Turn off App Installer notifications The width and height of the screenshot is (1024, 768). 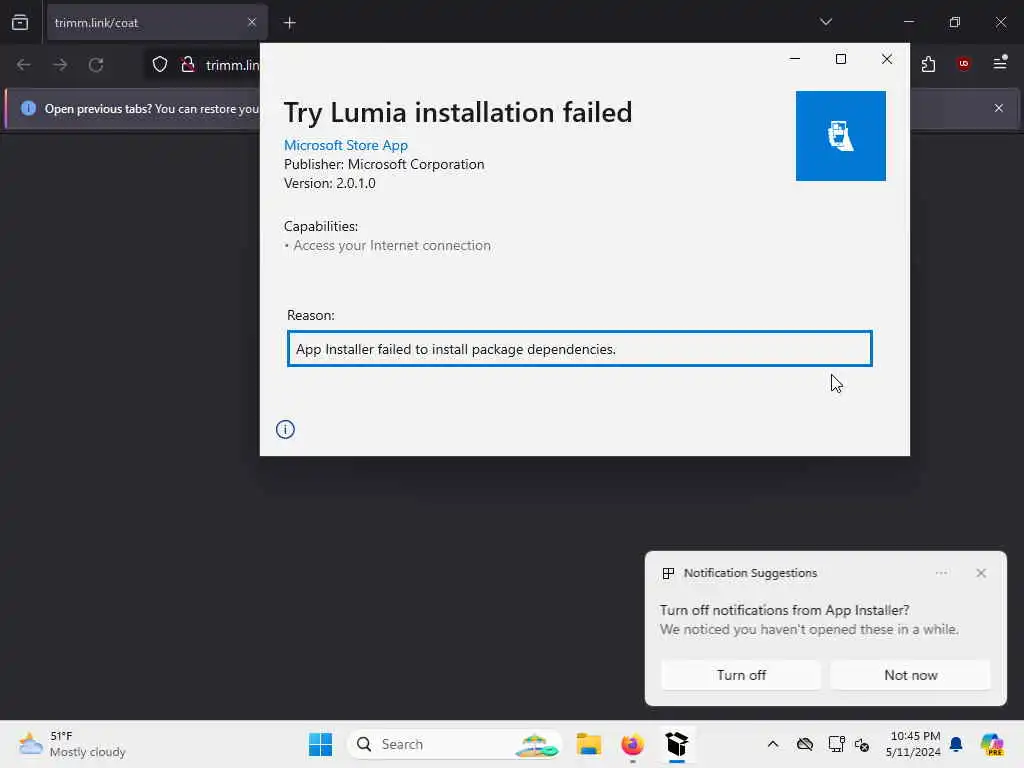point(741,675)
